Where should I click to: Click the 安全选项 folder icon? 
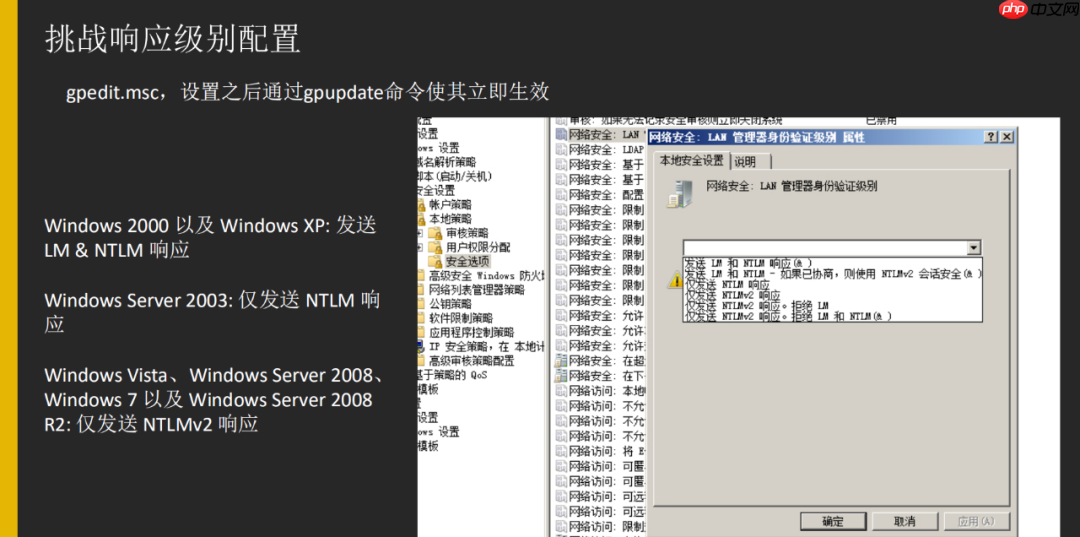pos(435,262)
